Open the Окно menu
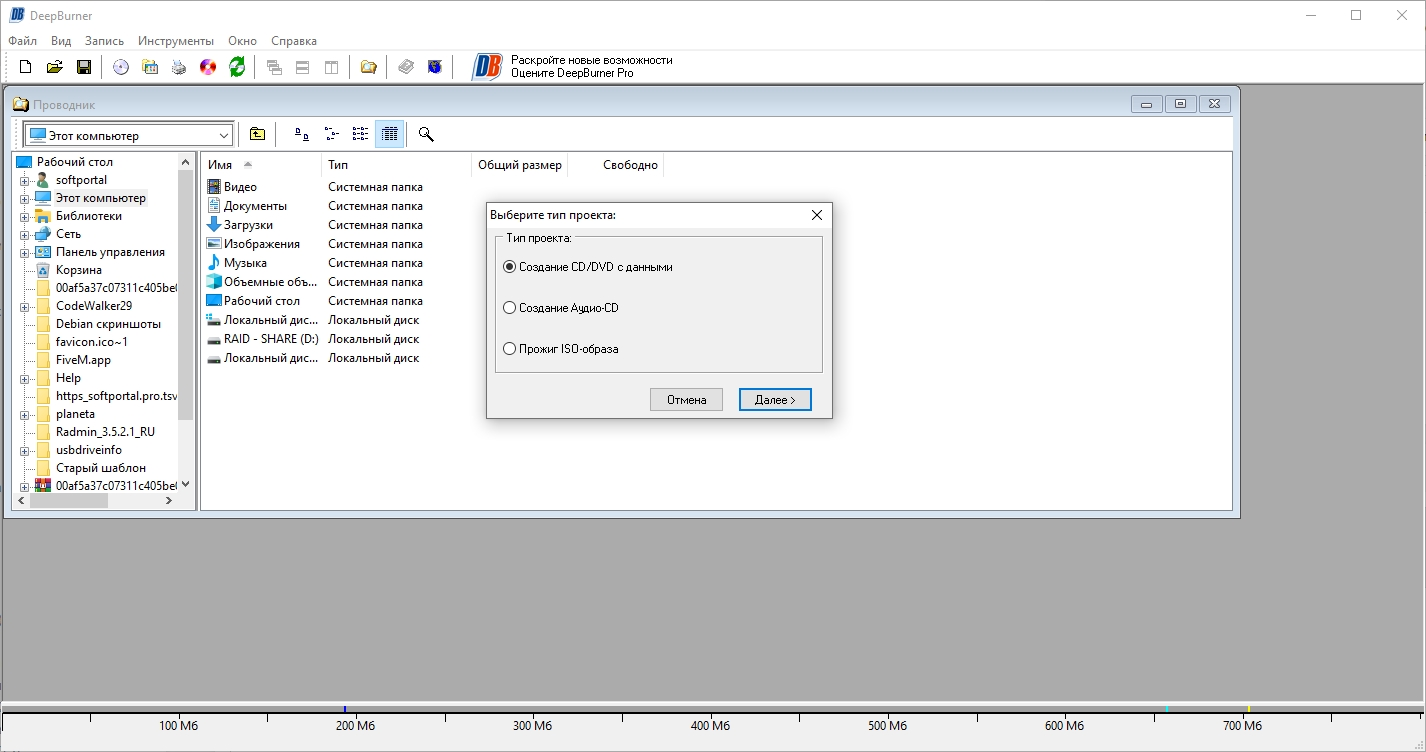The width and height of the screenshot is (1426, 752). (243, 41)
